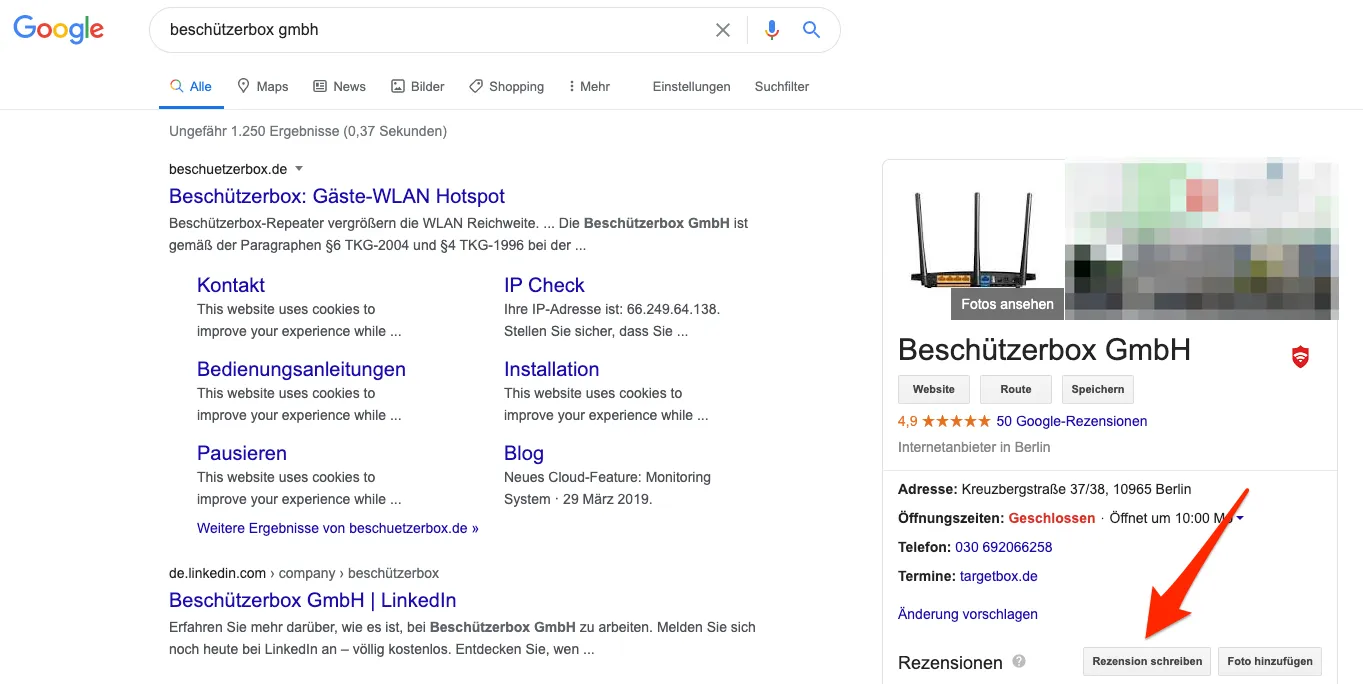
Task: Switch to the Bilder tab
Action: pos(417,86)
